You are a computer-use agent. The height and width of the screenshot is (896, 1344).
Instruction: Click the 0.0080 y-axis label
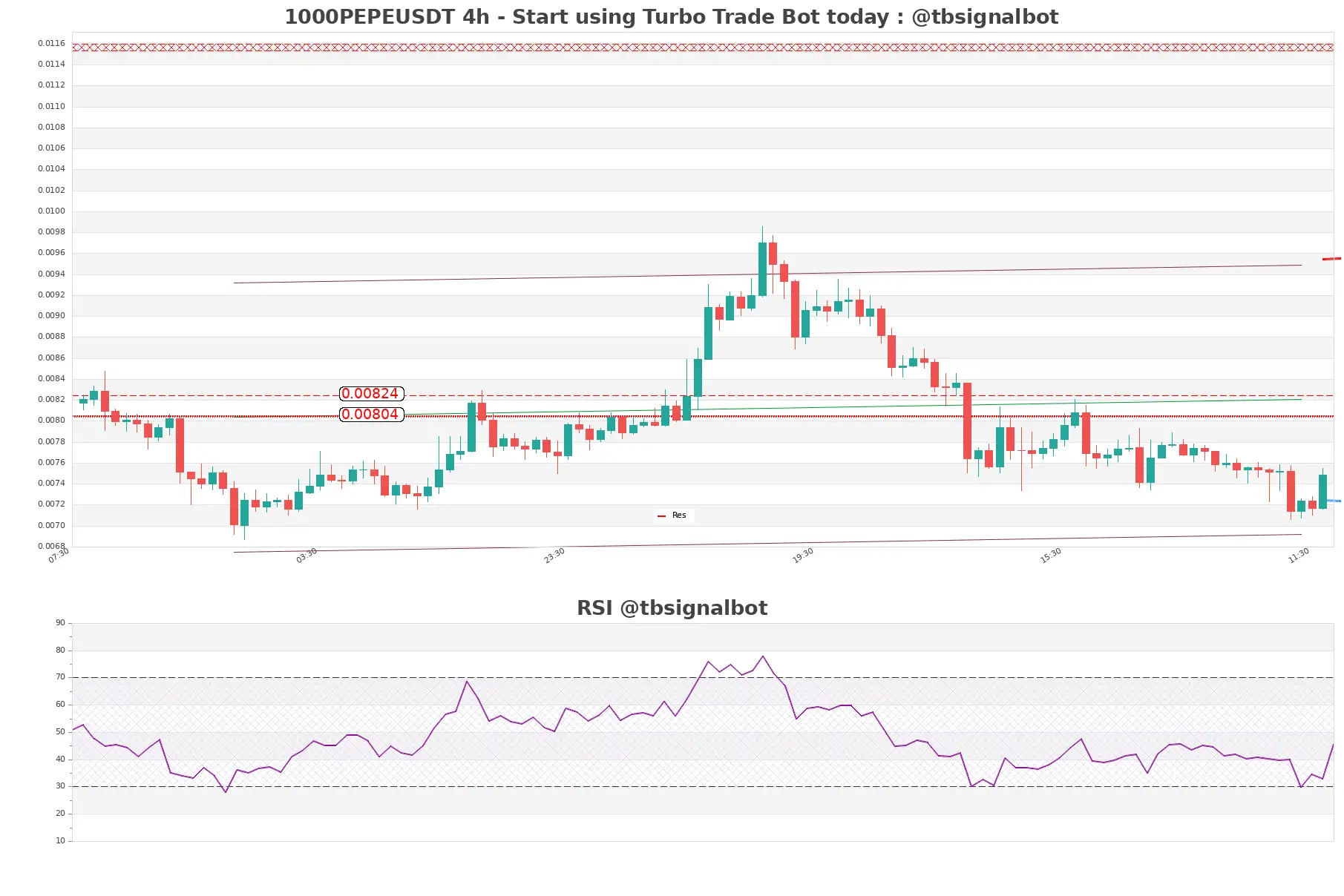tap(51, 420)
